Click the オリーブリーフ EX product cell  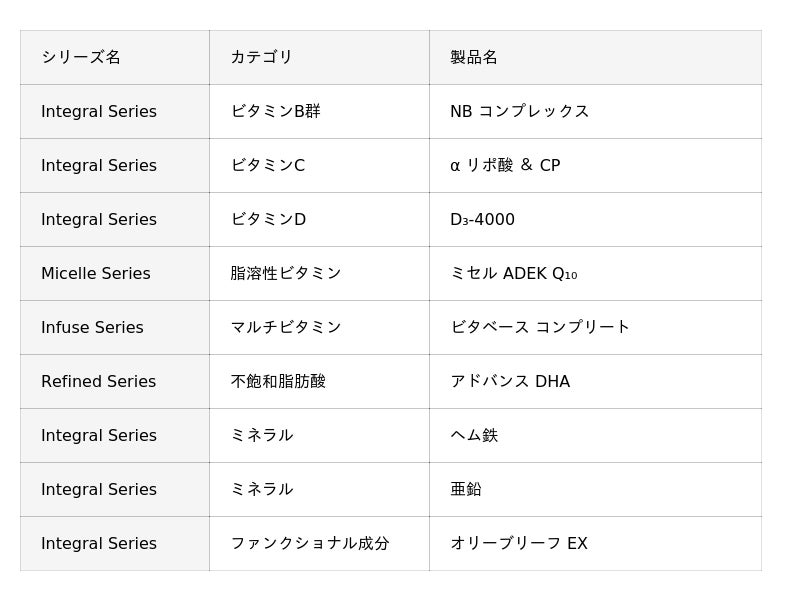(x=595, y=543)
